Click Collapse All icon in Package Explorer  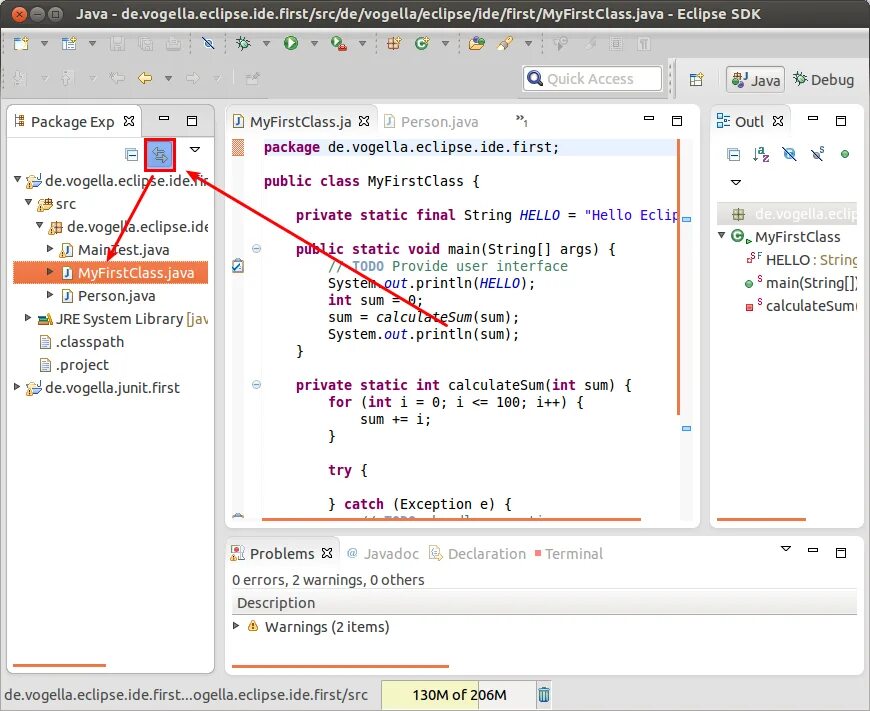click(131, 154)
